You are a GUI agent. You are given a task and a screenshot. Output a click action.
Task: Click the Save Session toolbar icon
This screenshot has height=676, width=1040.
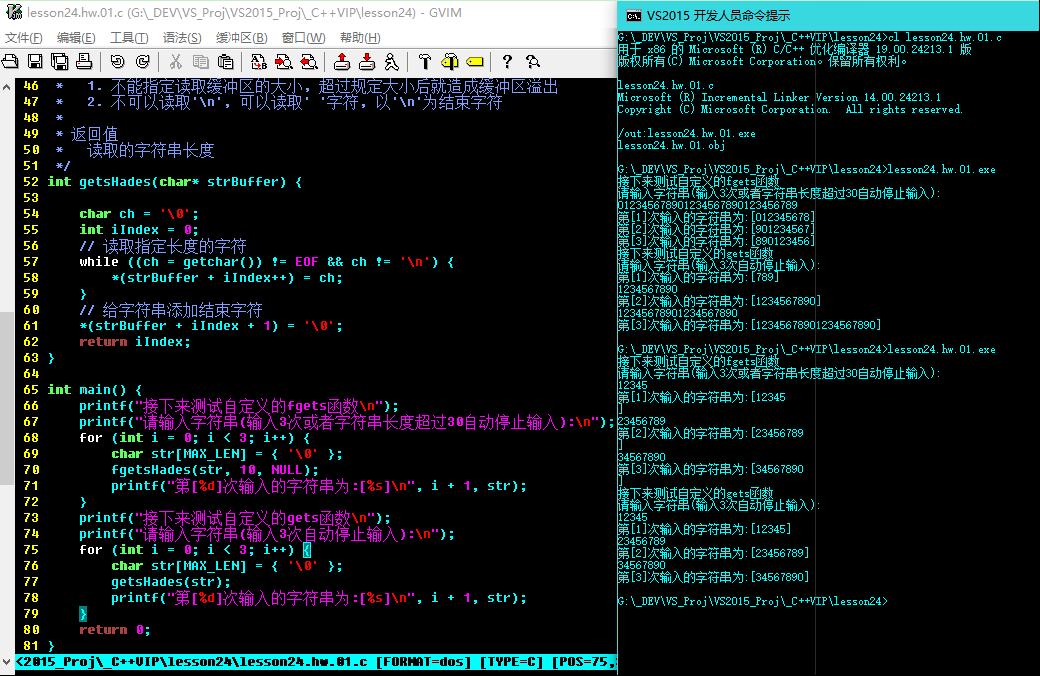click(367, 62)
